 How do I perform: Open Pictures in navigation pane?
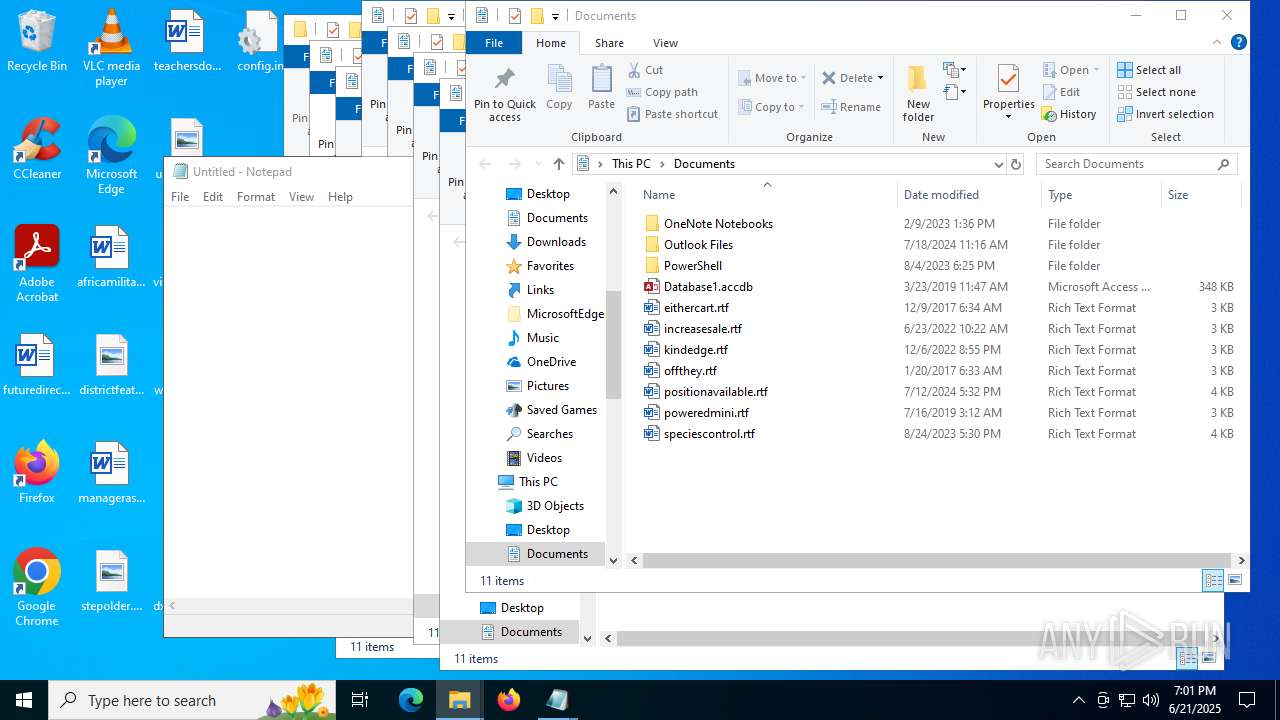548,386
